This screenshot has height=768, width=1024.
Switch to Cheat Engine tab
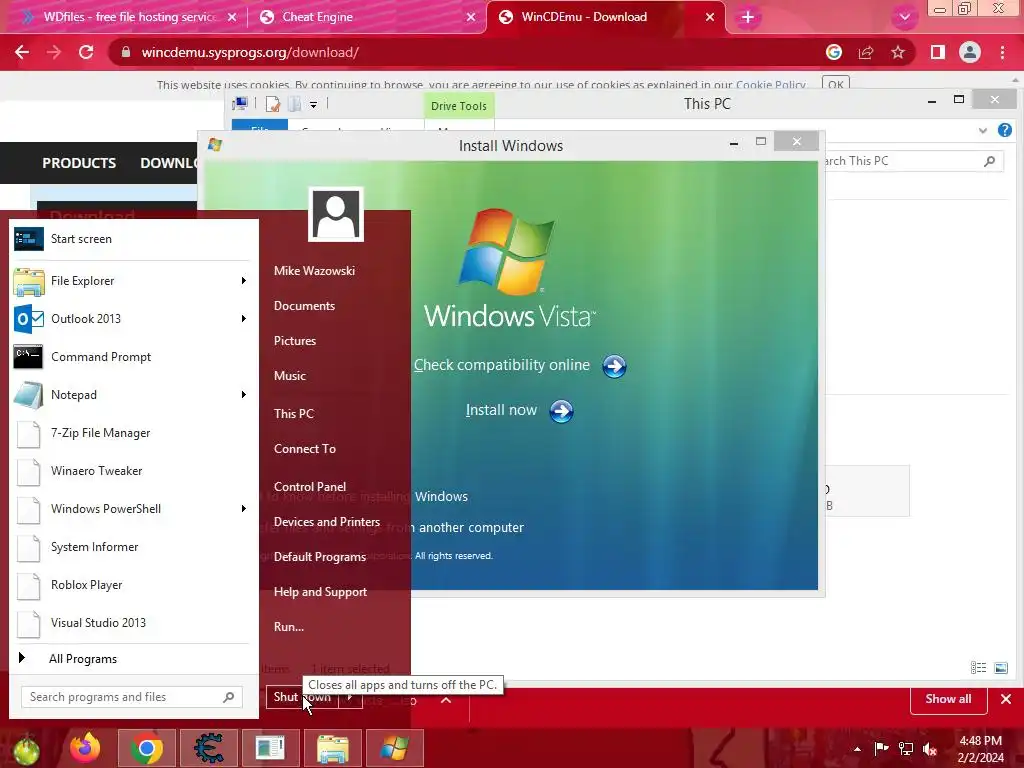[x=366, y=17]
